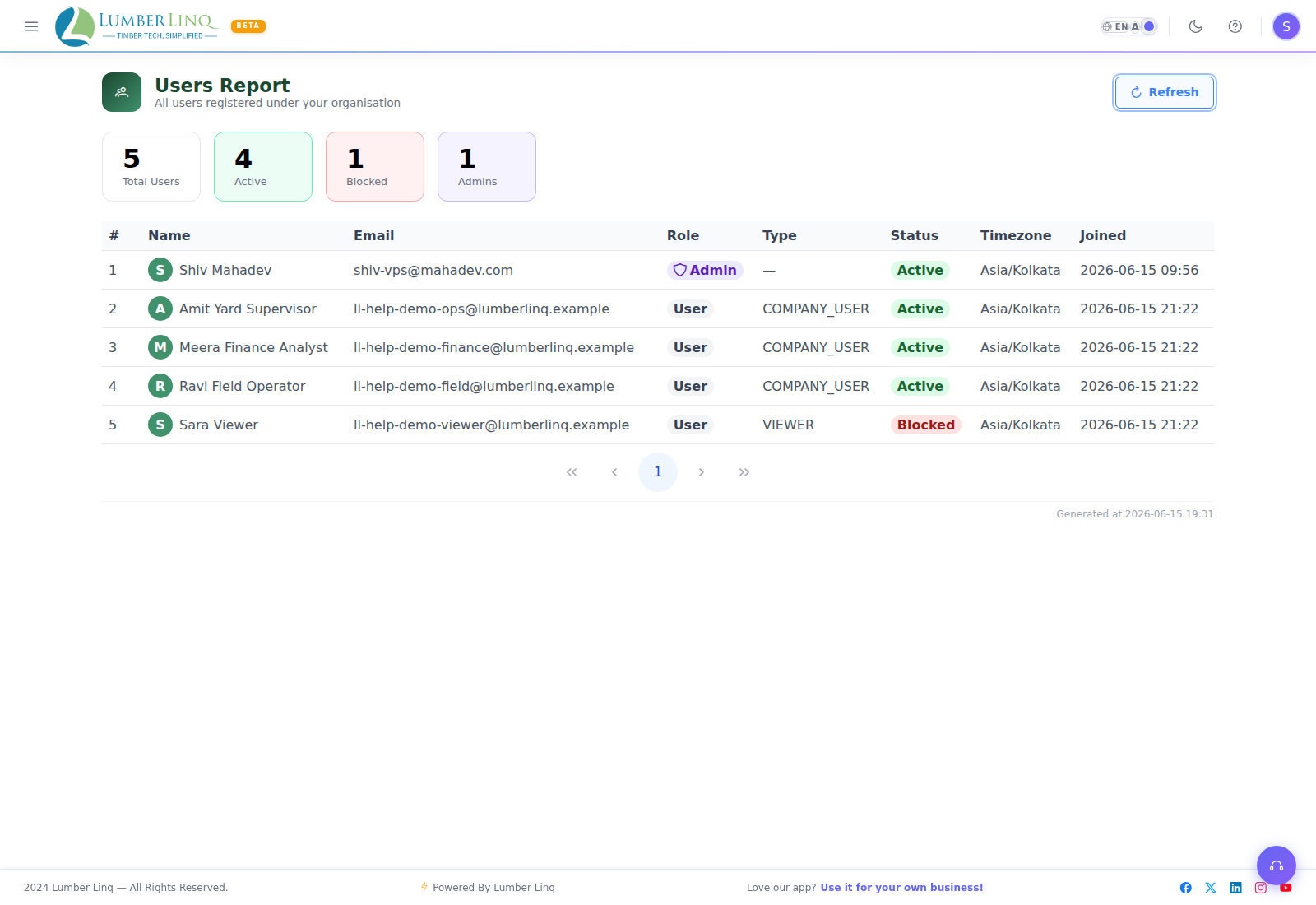Open the user profile avatar S
The height and width of the screenshot is (905, 1316).
[x=1286, y=26]
